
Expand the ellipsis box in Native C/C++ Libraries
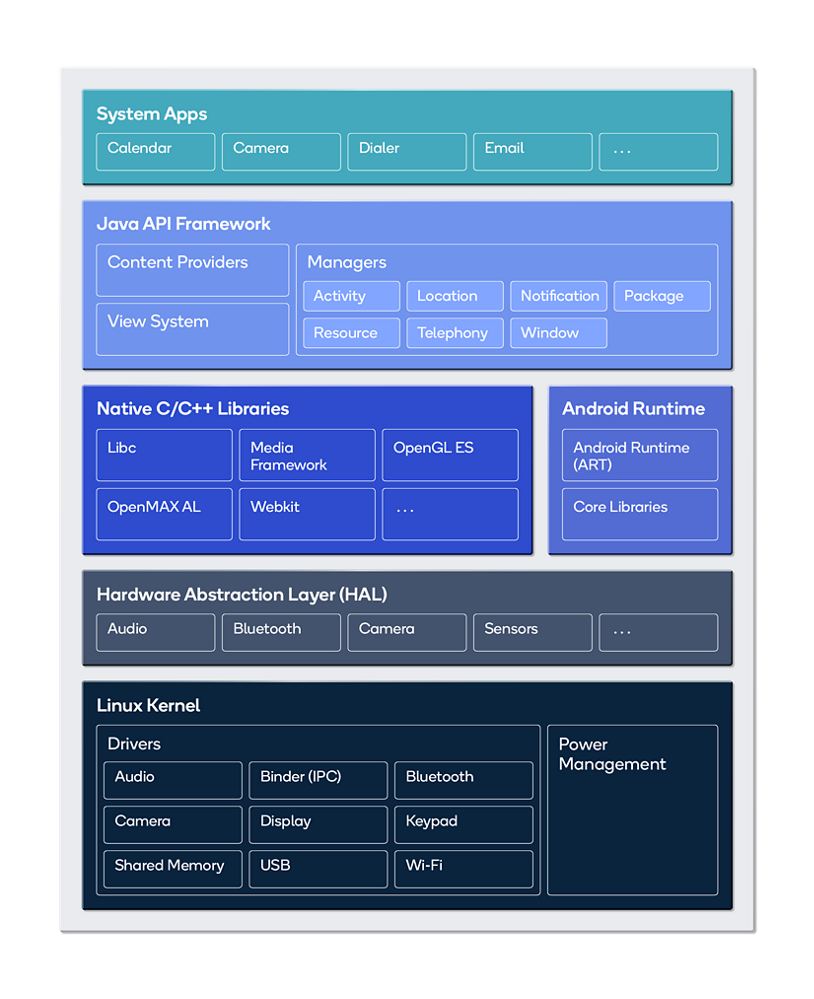[449, 514]
